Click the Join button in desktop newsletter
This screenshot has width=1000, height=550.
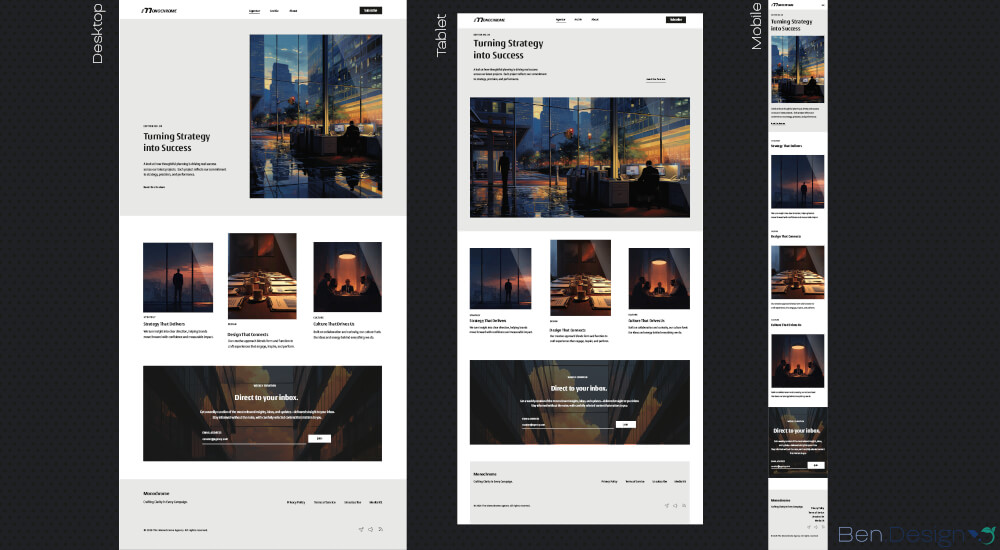[320, 438]
